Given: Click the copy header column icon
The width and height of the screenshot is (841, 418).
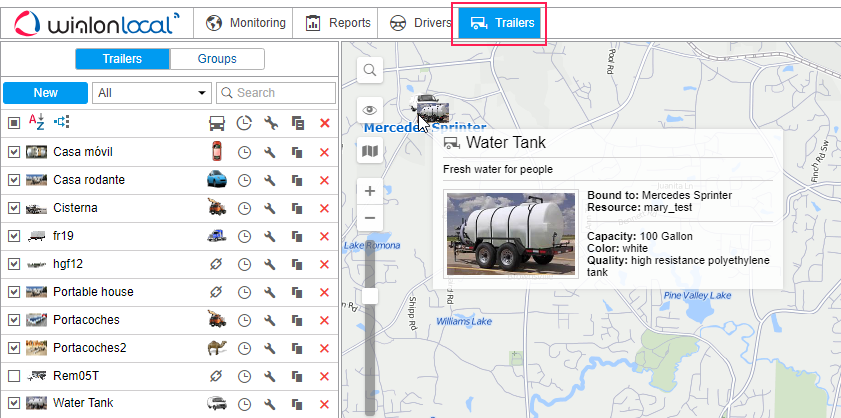Looking at the screenshot, I should [298, 123].
